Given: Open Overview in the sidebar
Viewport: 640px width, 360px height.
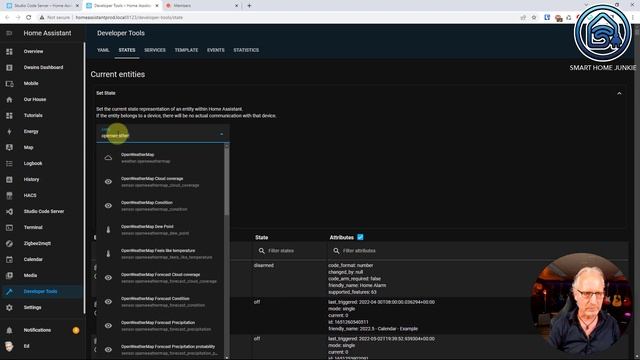Looking at the screenshot, I should coord(33,51).
